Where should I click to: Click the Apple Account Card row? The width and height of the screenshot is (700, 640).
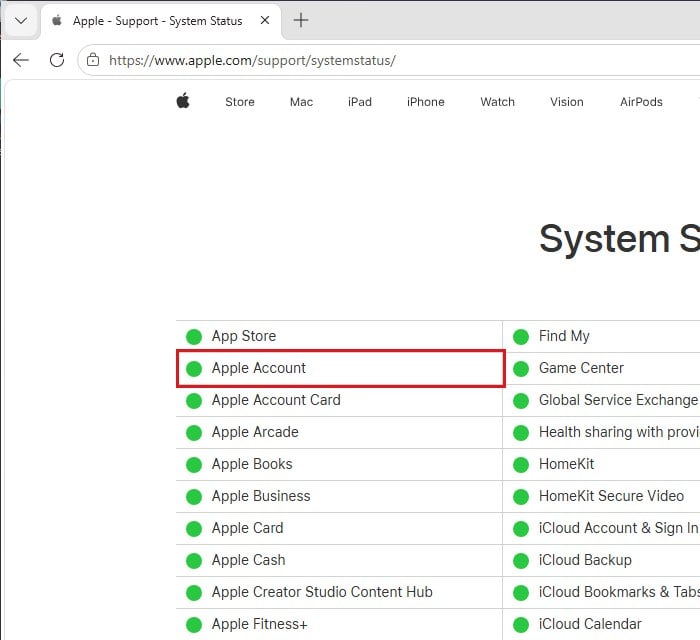[339, 400]
